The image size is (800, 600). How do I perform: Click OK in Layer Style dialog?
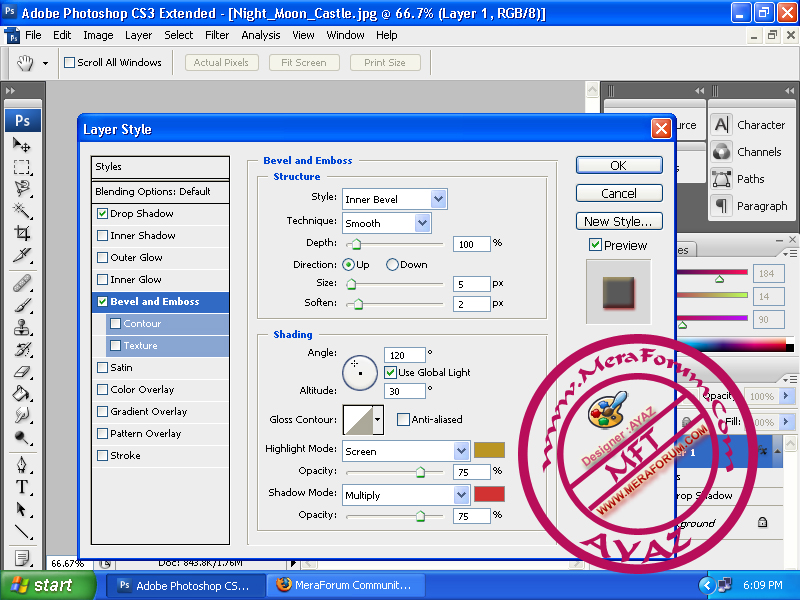(x=619, y=165)
